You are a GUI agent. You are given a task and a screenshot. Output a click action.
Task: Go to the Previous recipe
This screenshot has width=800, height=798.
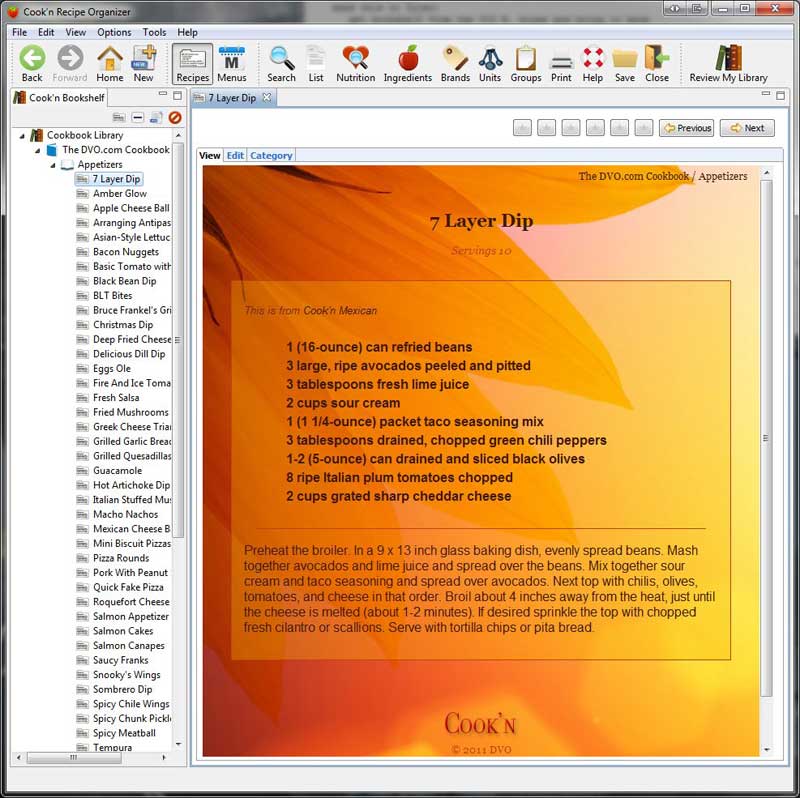click(x=687, y=128)
